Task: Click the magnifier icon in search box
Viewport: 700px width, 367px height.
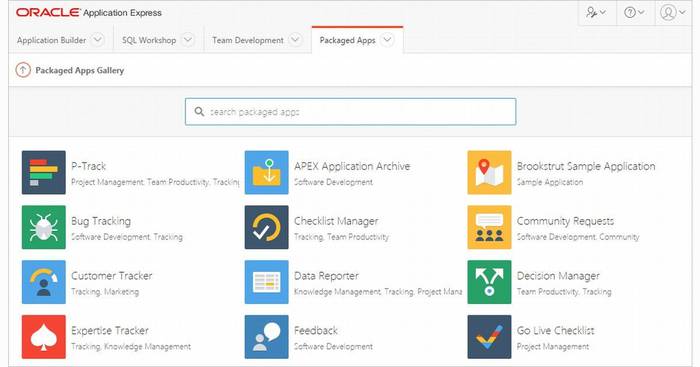Action: (199, 112)
